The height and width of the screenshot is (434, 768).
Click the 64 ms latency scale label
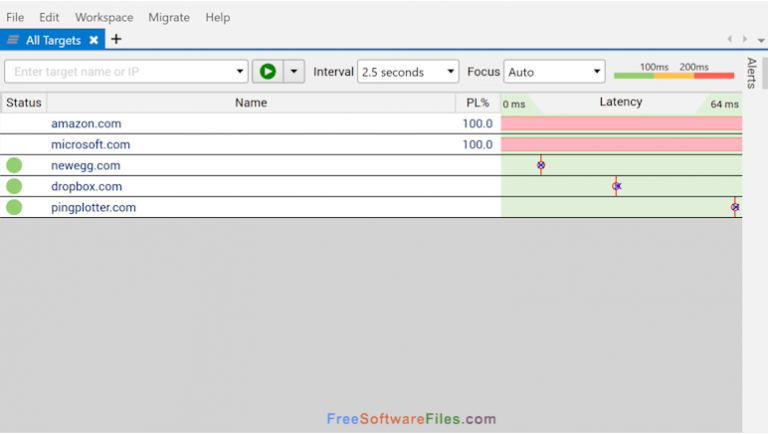(x=724, y=104)
